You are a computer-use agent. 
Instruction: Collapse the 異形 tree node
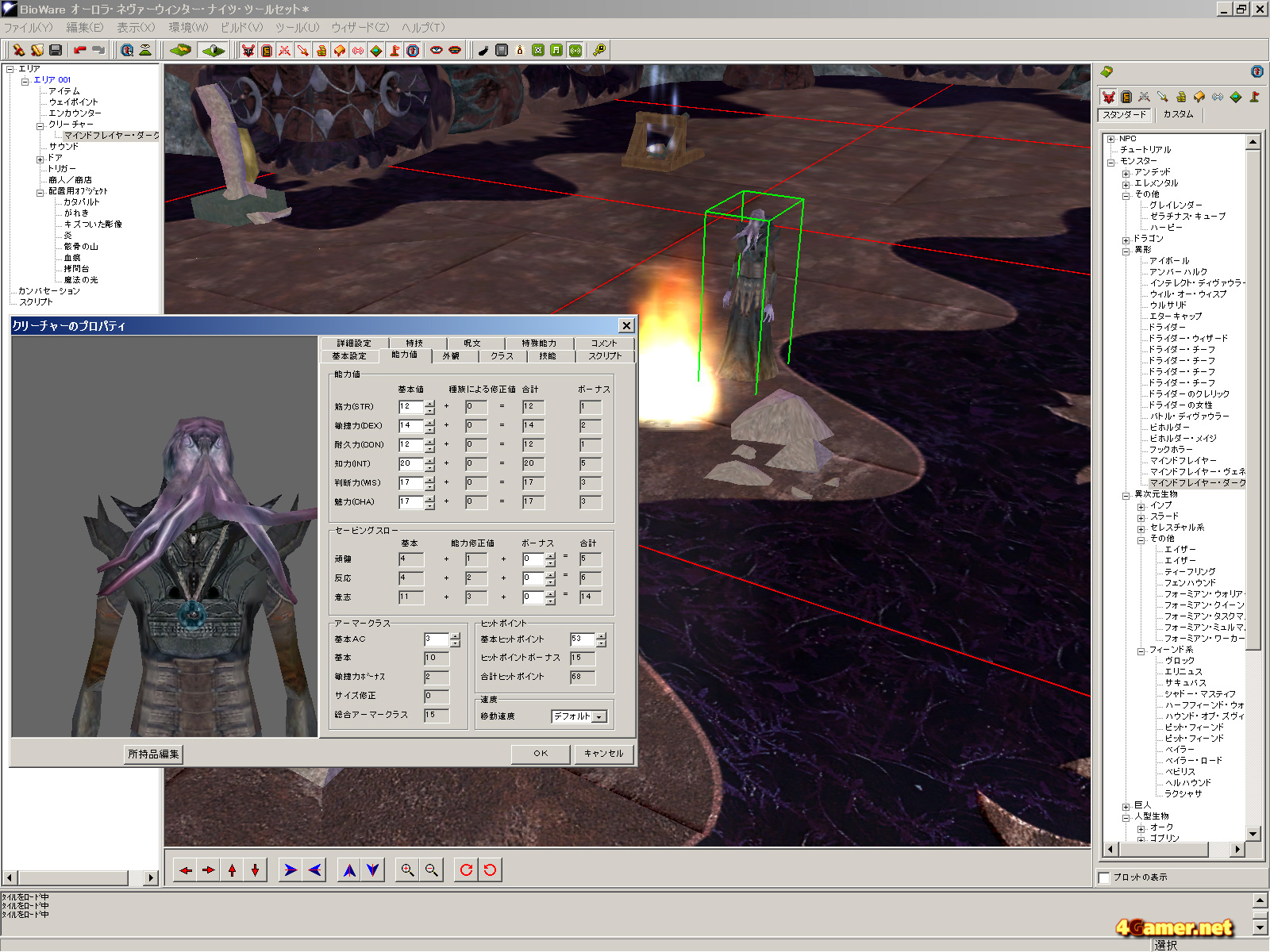pos(1126,251)
